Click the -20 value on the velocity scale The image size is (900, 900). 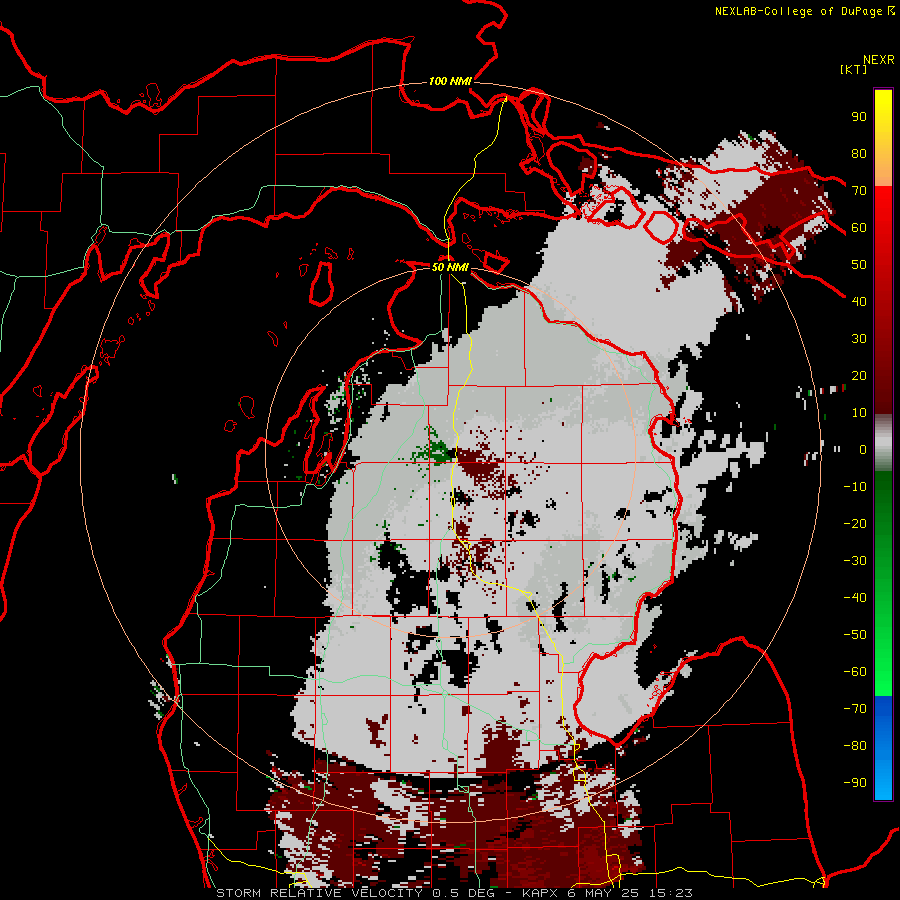coord(855,523)
